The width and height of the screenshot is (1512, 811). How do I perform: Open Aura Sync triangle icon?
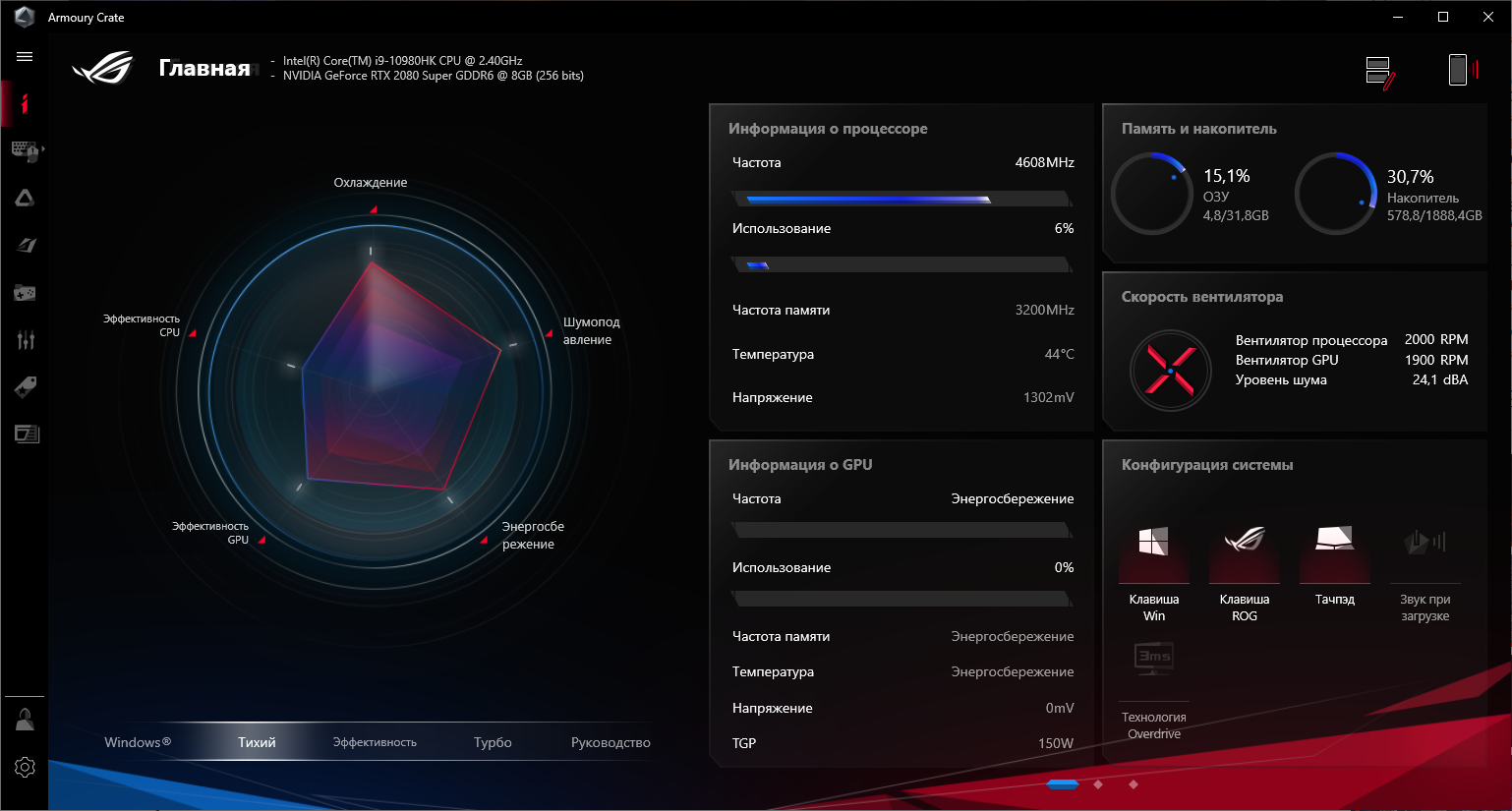tap(25, 199)
